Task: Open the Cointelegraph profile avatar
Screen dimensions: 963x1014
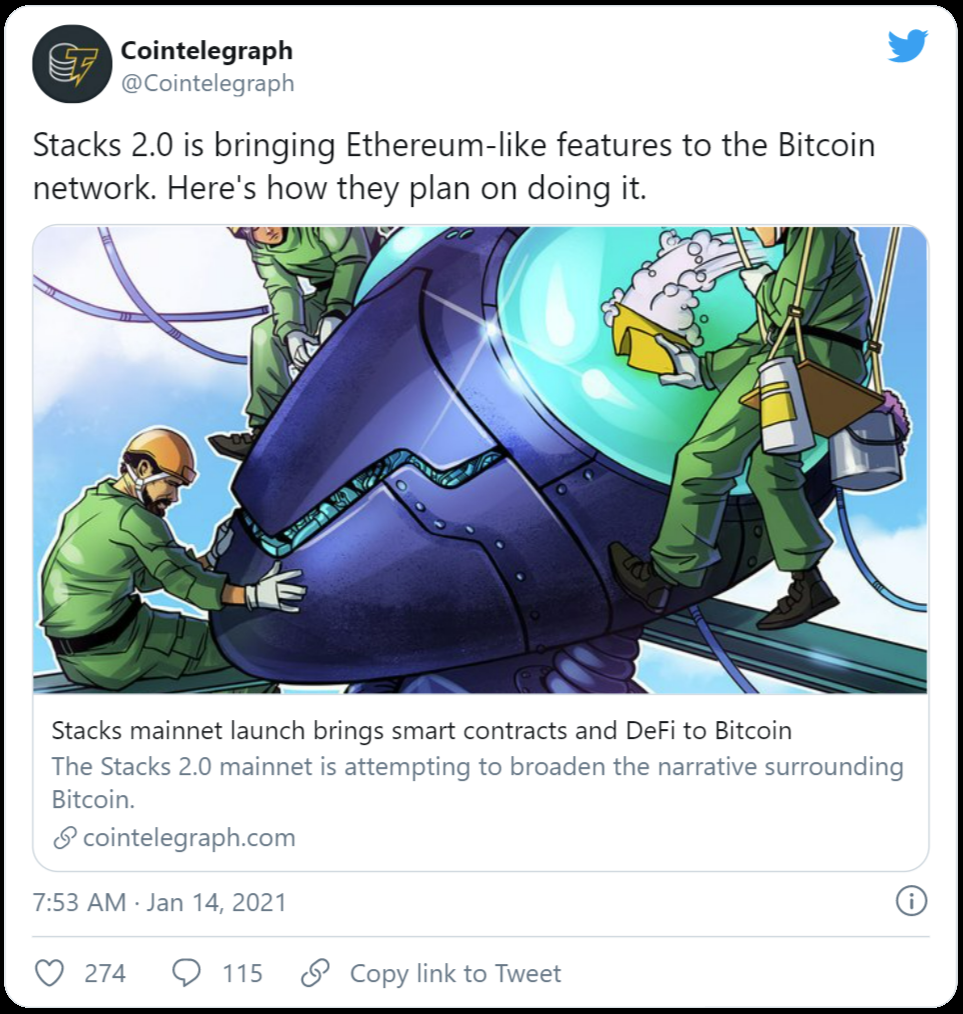Action: tap(72, 64)
